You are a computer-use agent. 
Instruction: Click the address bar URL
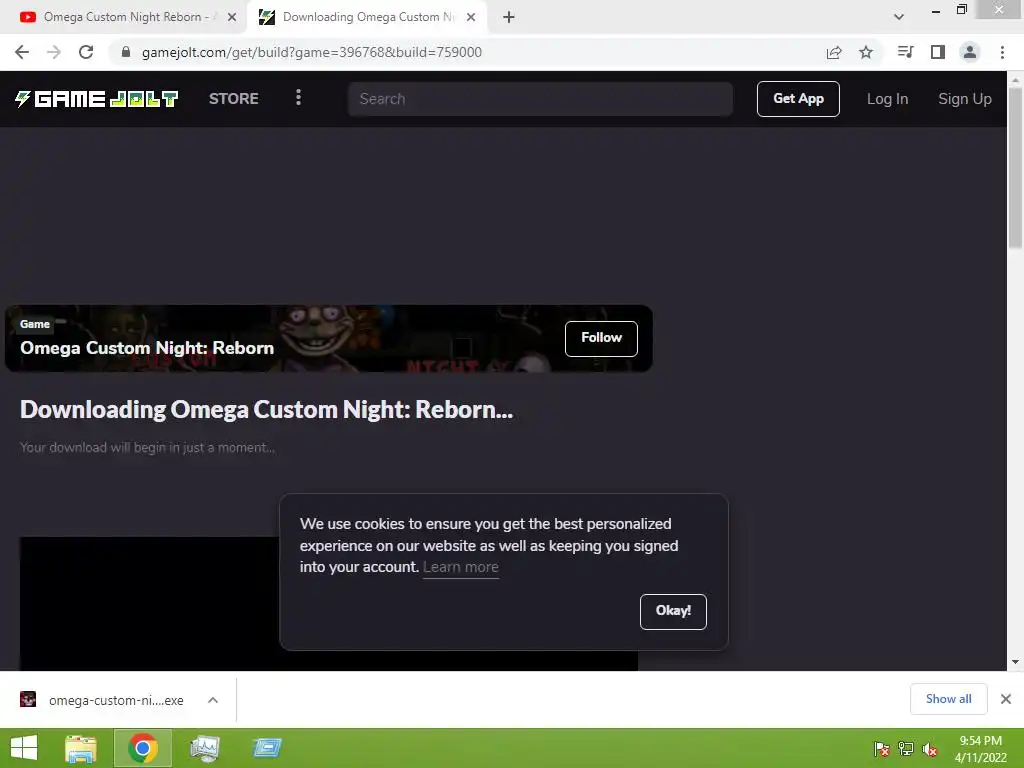tap(312, 52)
